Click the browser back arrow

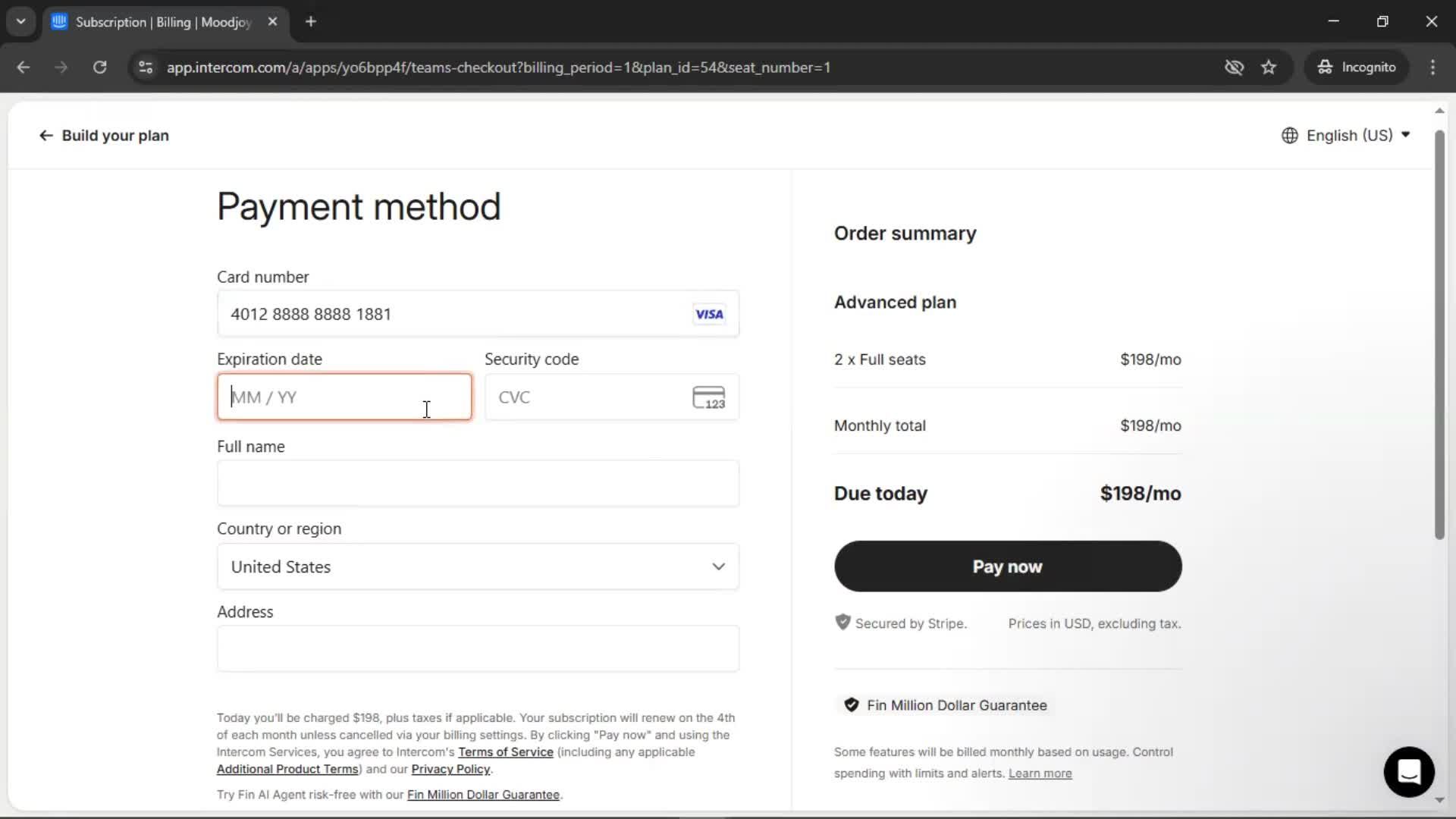coord(24,67)
